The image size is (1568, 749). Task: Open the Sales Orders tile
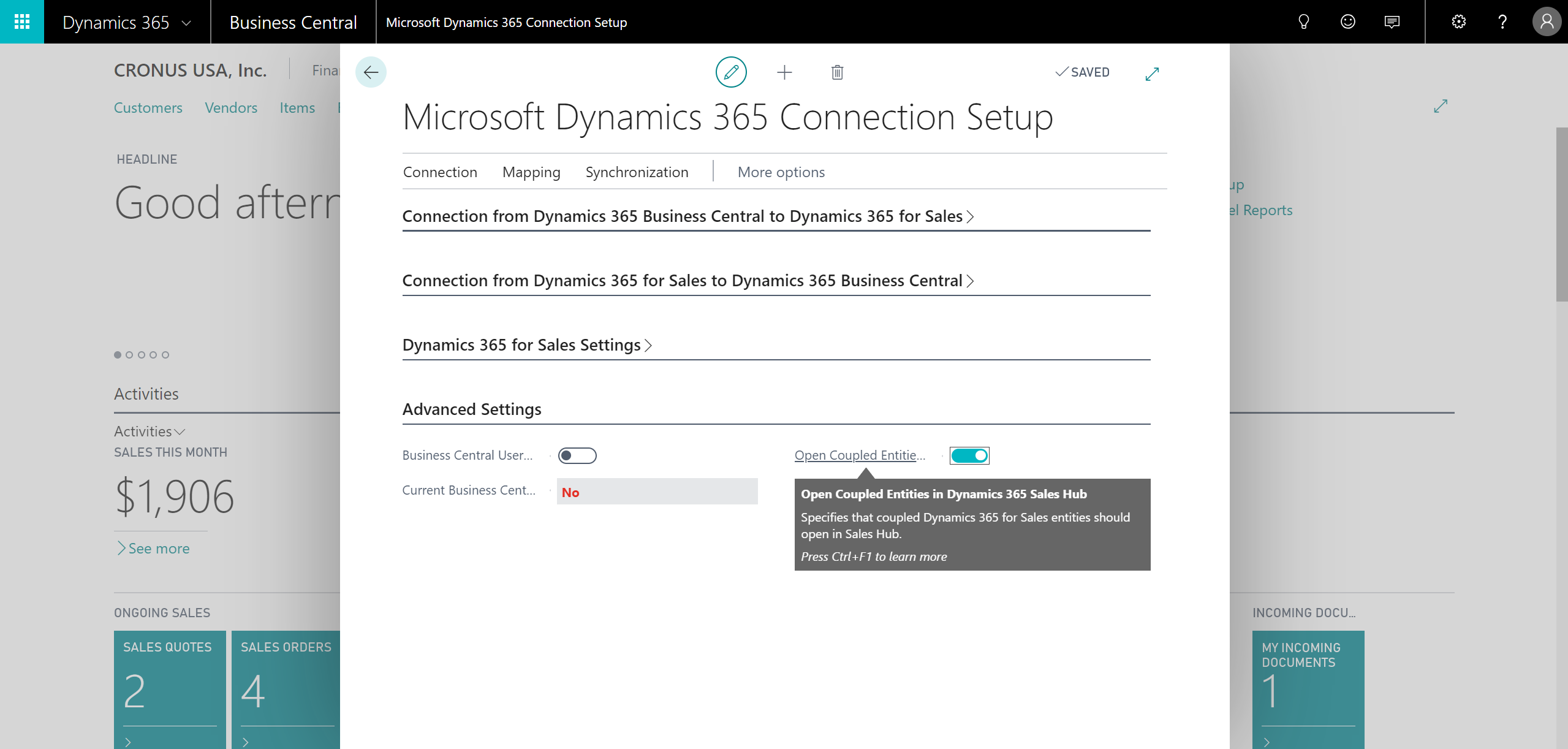tap(286, 690)
